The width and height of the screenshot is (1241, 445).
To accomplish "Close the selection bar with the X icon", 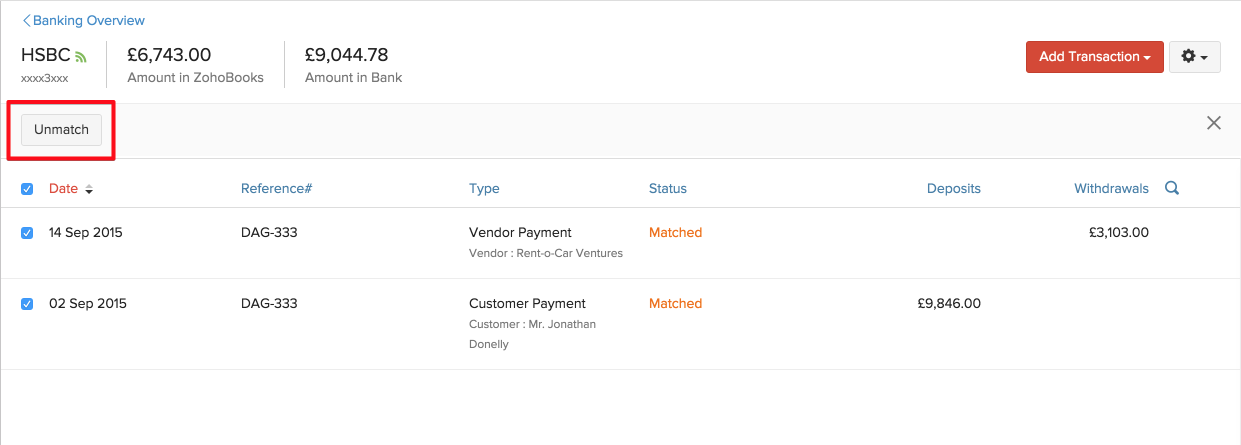I will click(x=1213, y=123).
